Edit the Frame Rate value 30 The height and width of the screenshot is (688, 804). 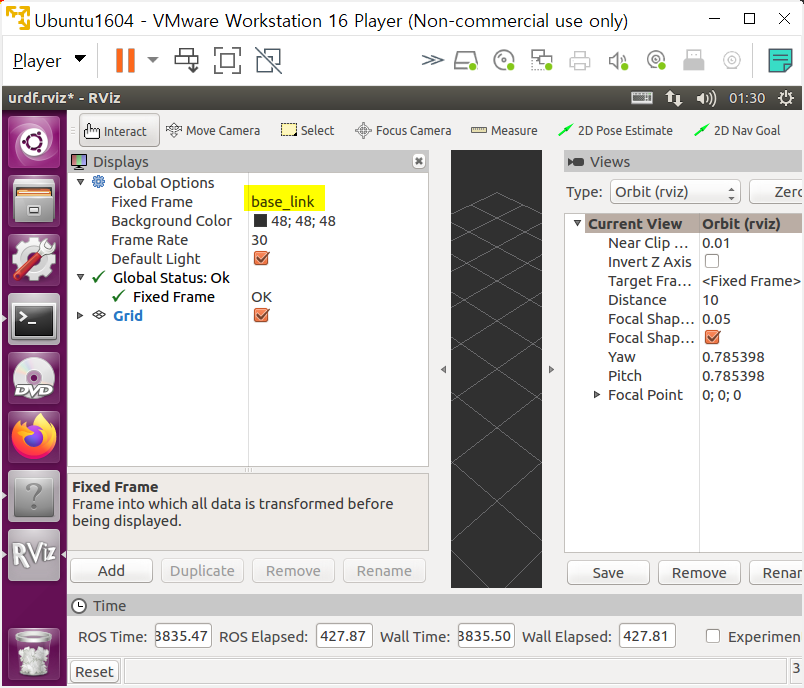[x=259, y=240]
